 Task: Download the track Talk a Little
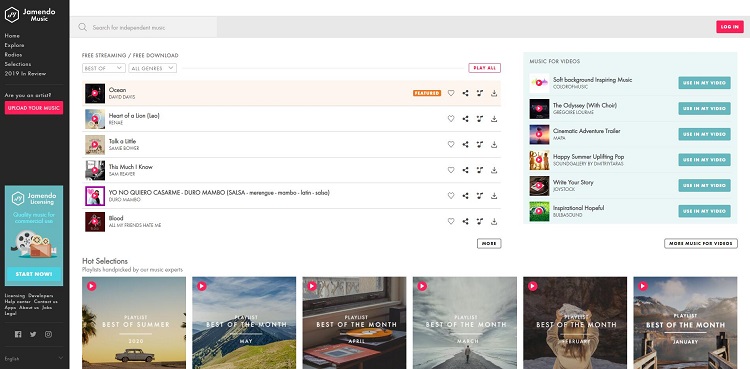[494, 144]
